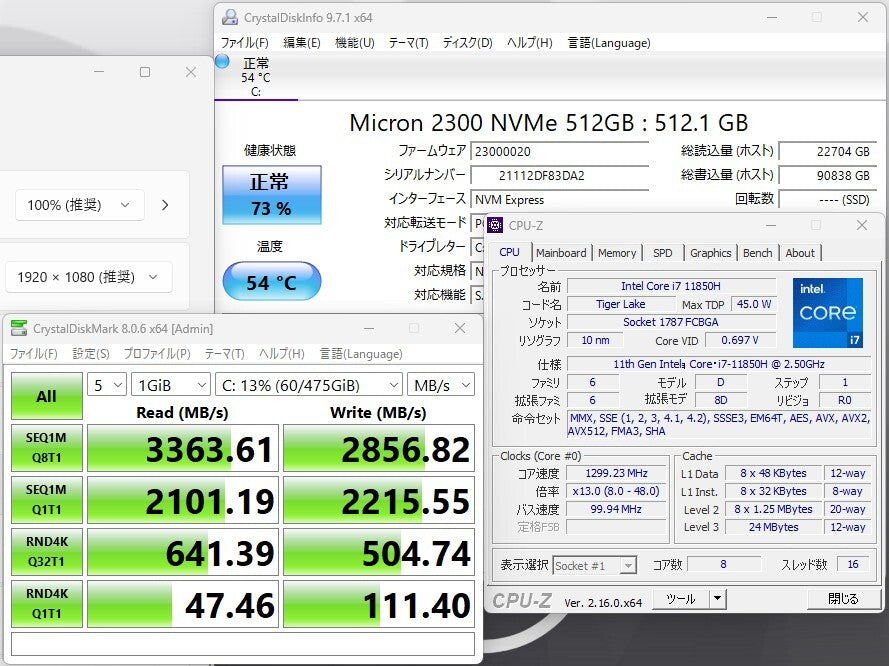Open ヘルプ(H) menu in CrystalDiskInfo
The image size is (889, 666).
click(x=529, y=43)
